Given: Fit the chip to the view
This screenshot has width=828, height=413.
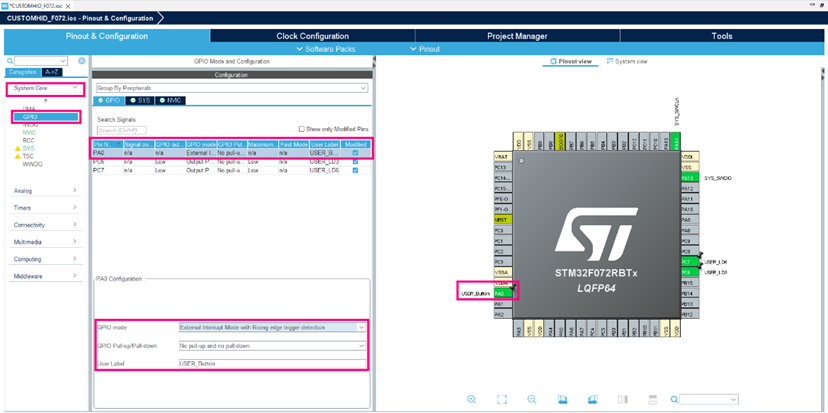Looking at the screenshot, I should coord(502,399).
